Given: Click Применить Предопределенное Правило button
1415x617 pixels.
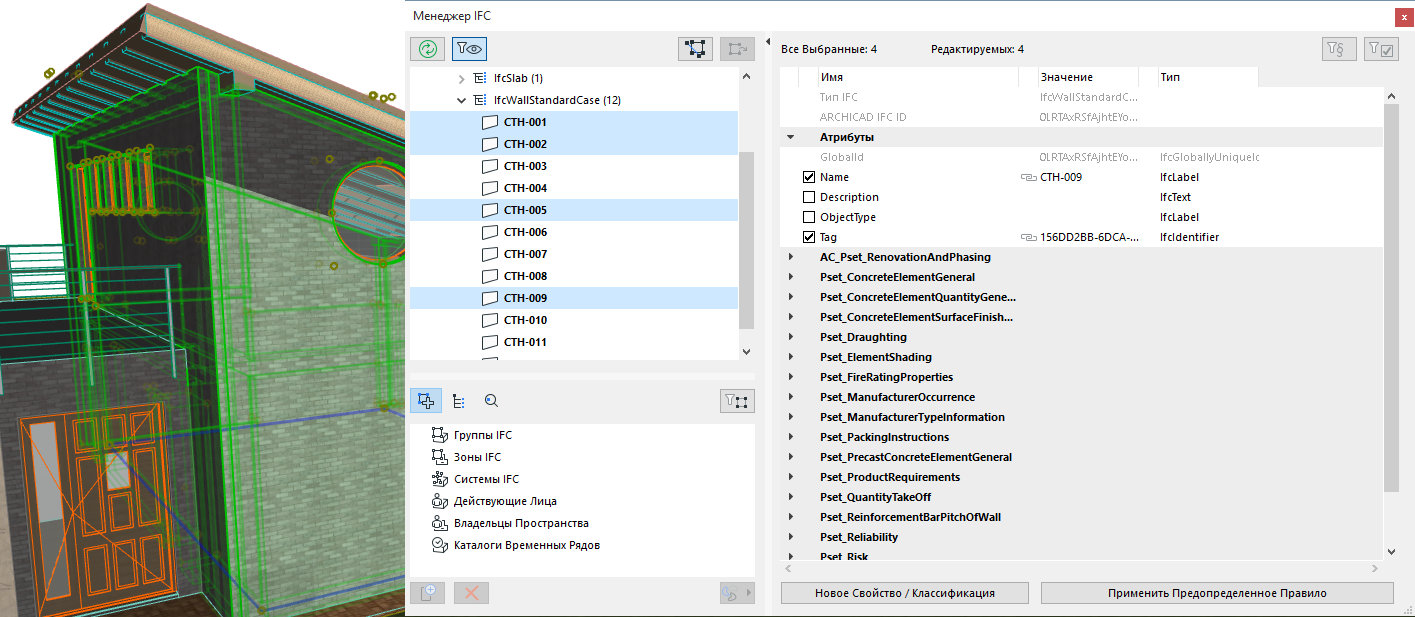Looking at the screenshot, I should [x=1217, y=593].
